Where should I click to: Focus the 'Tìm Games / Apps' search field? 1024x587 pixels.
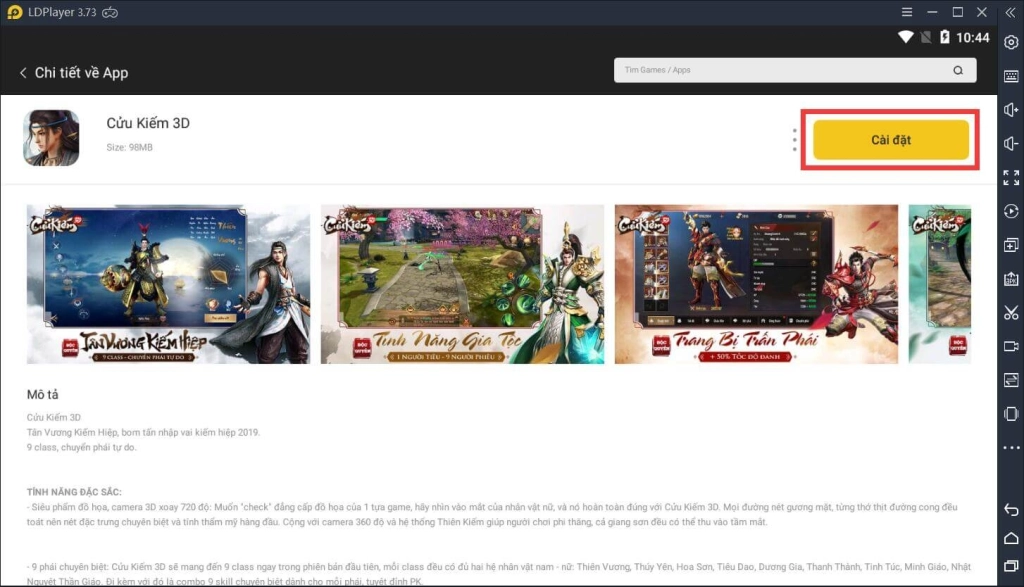pyautogui.click(x=795, y=71)
